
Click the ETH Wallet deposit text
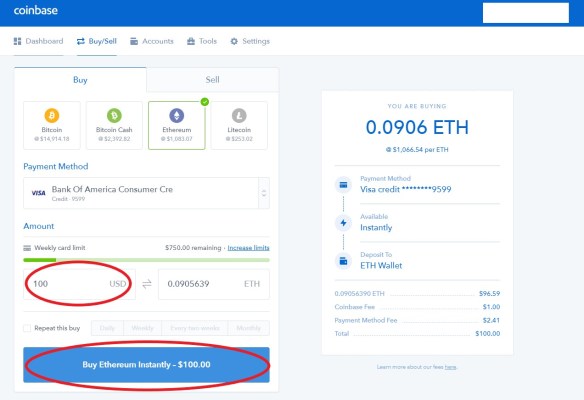381,266
